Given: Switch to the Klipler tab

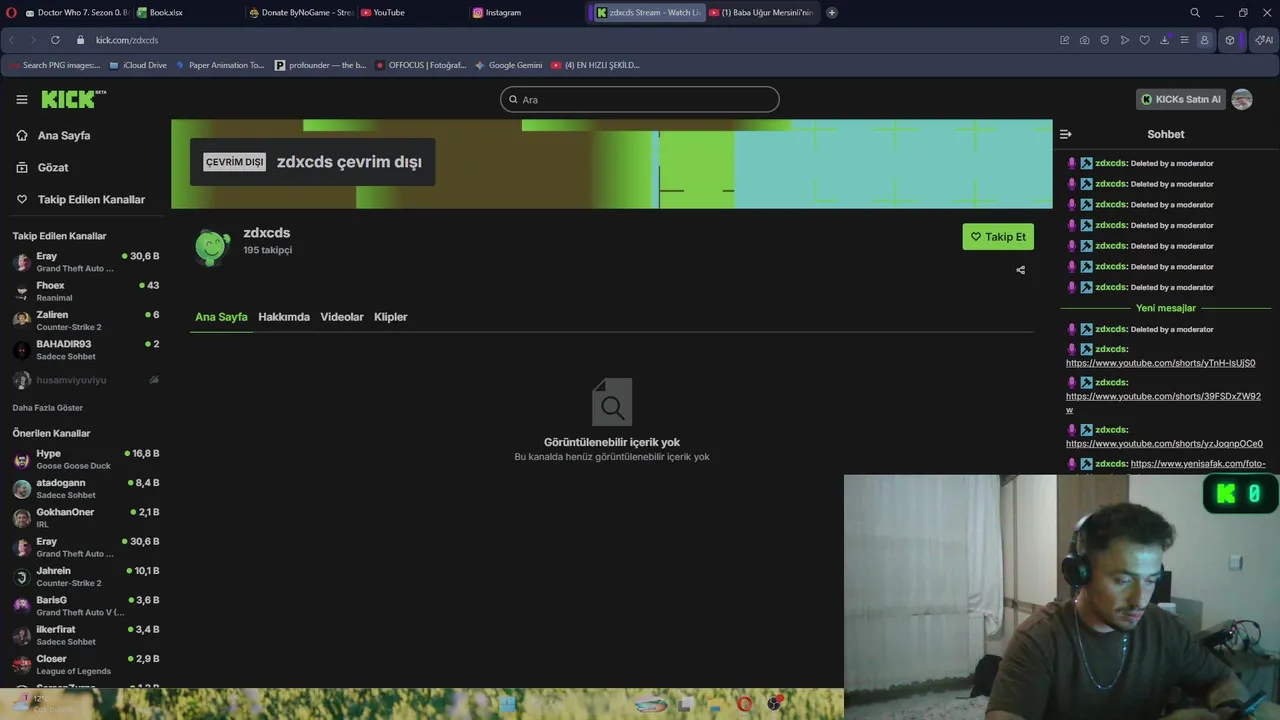Looking at the screenshot, I should tap(391, 317).
